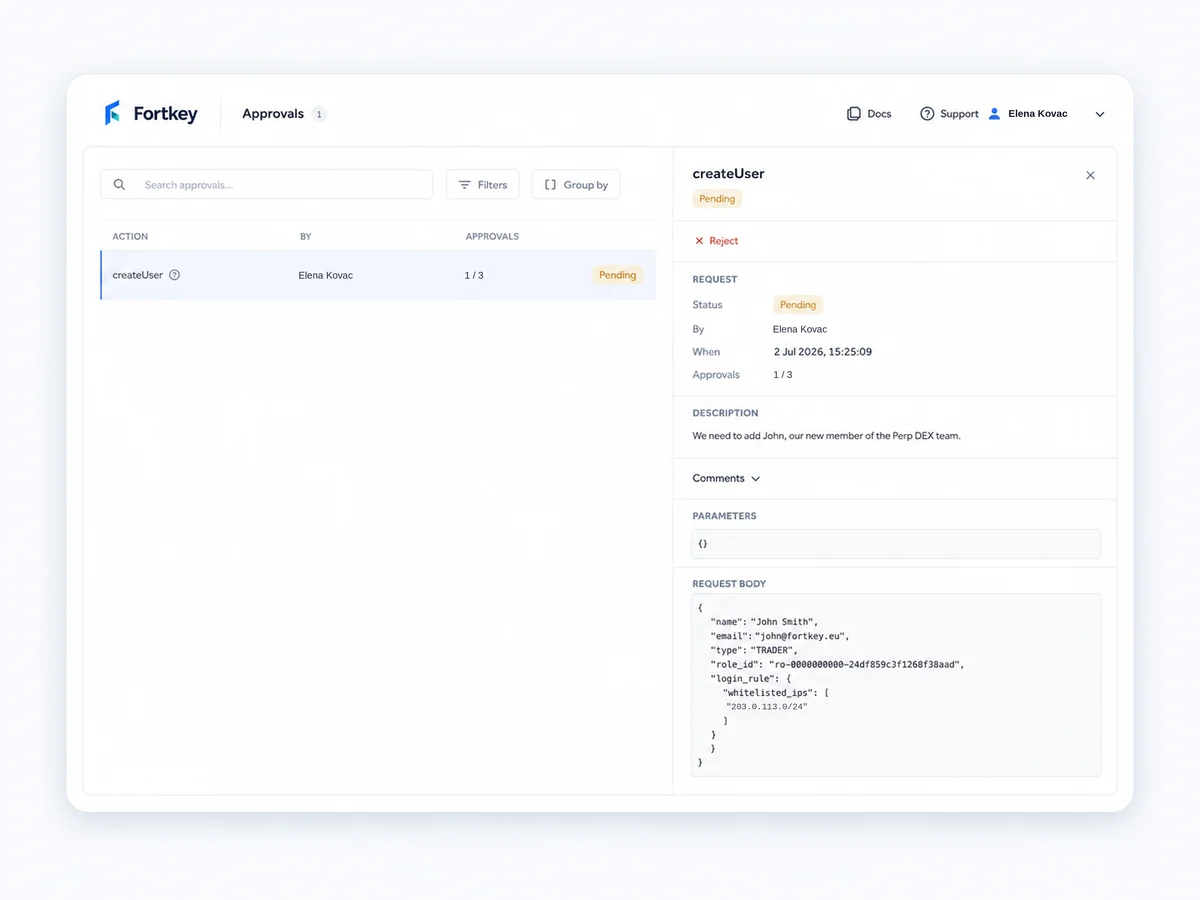The height and width of the screenshot is (900, 1200).
Task: Click the type TRADER line
Action: [754, 650]
